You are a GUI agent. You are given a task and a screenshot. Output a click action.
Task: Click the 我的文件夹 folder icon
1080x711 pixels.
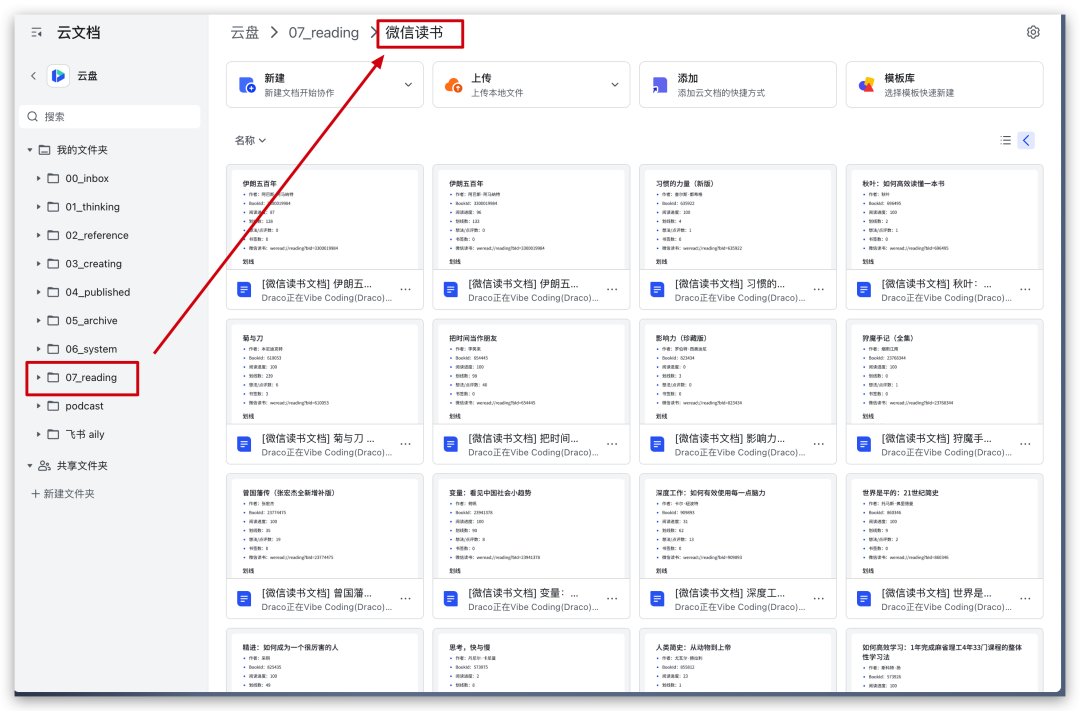(44, 150)
